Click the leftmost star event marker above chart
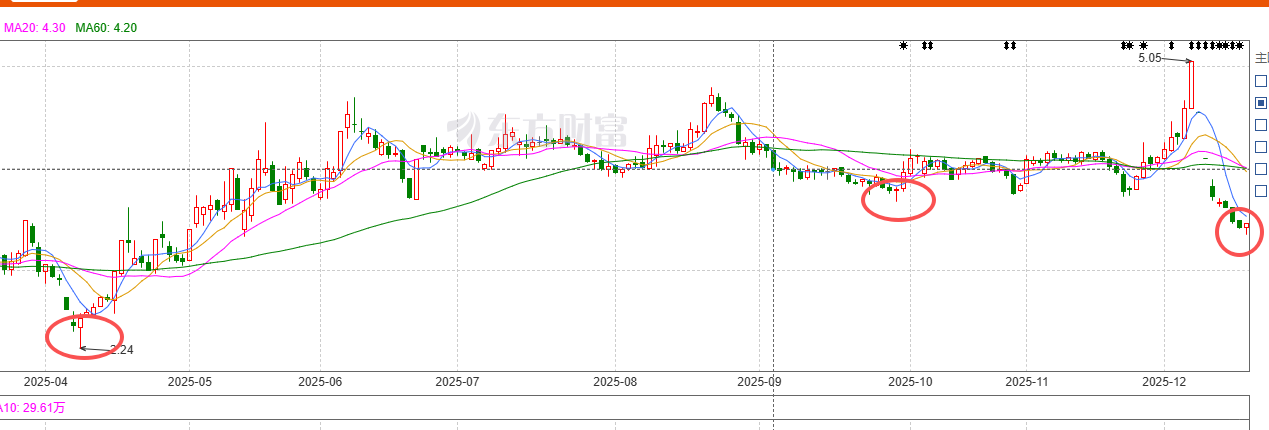Viewport: 1269px width, 430px height. click(904, 45)
